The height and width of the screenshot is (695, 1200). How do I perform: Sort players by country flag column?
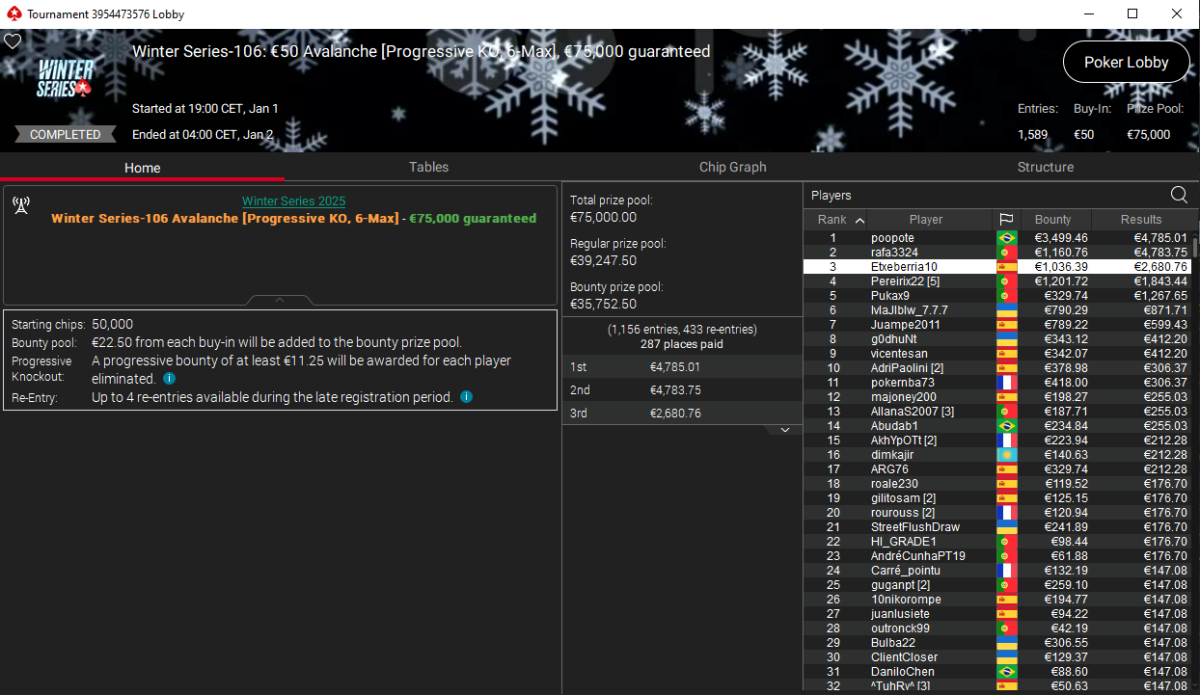[x=1006, y=220]
